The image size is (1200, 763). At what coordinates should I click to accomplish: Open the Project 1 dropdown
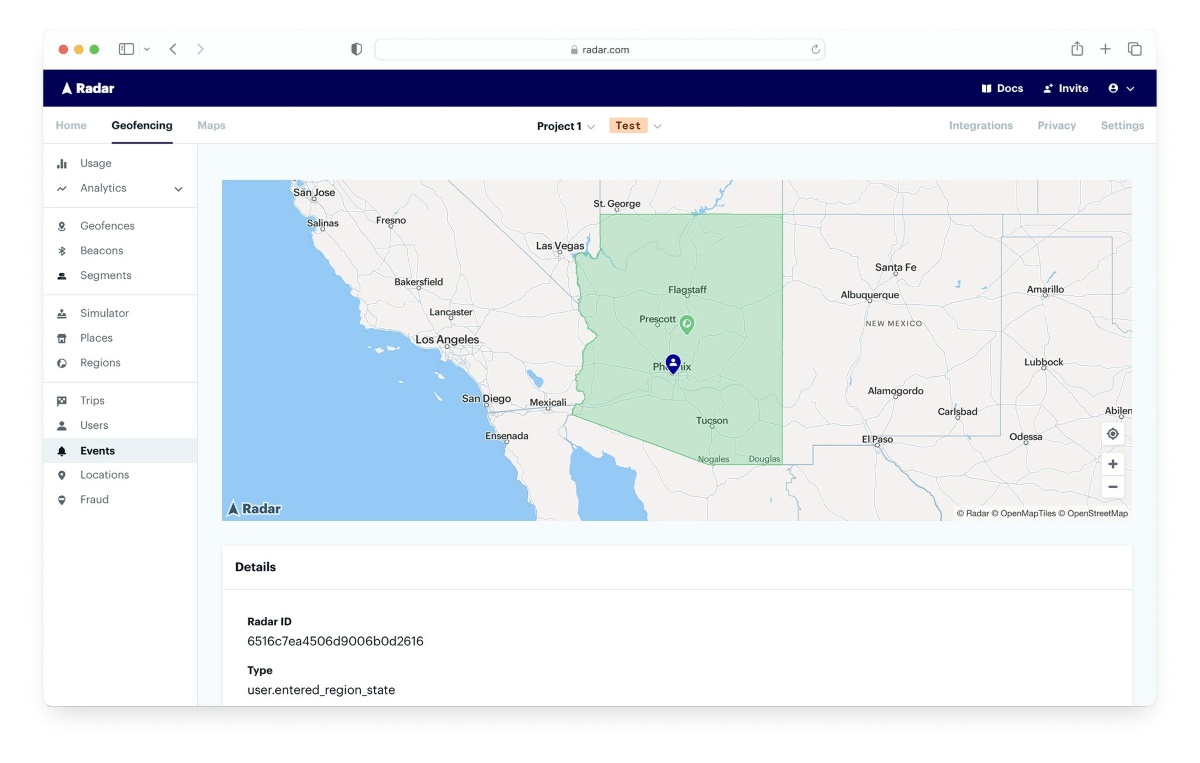click(x=565, y=126)
